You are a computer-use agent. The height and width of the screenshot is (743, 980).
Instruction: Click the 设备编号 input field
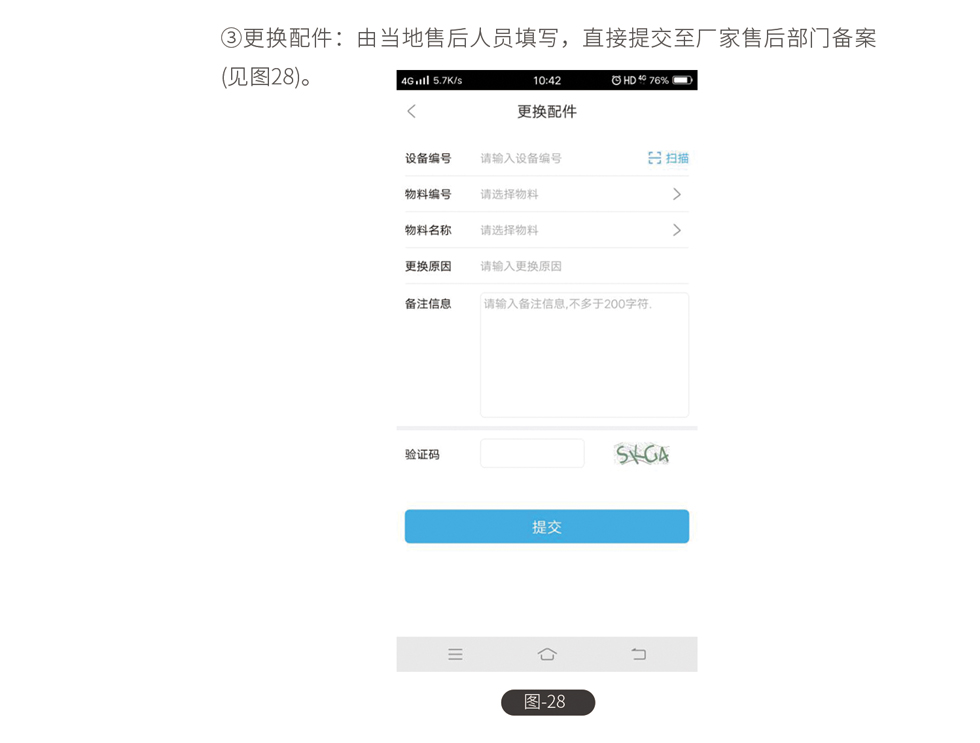(x=555, y=158)
